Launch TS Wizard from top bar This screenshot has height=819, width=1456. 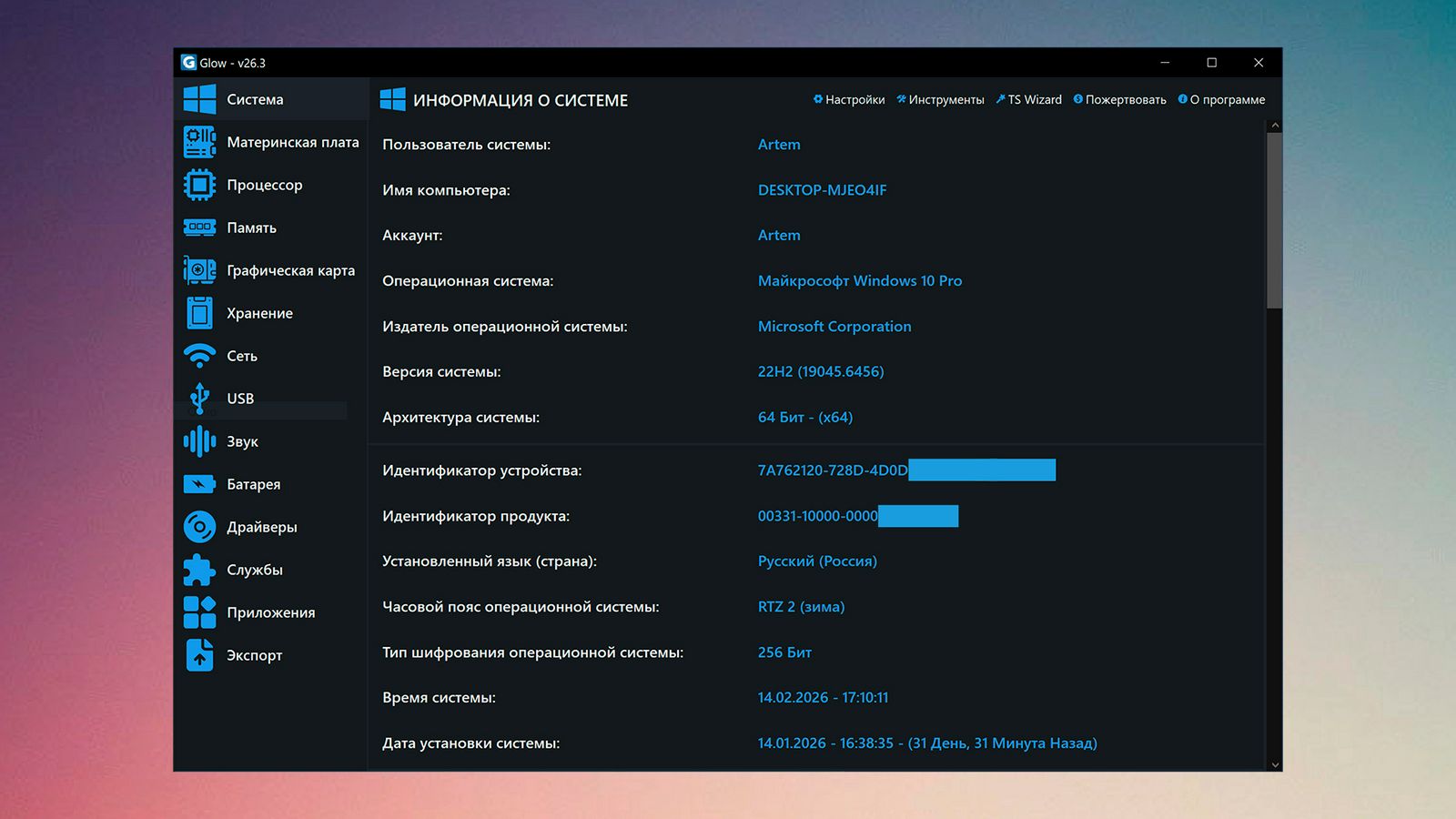tap(1029, 100)
